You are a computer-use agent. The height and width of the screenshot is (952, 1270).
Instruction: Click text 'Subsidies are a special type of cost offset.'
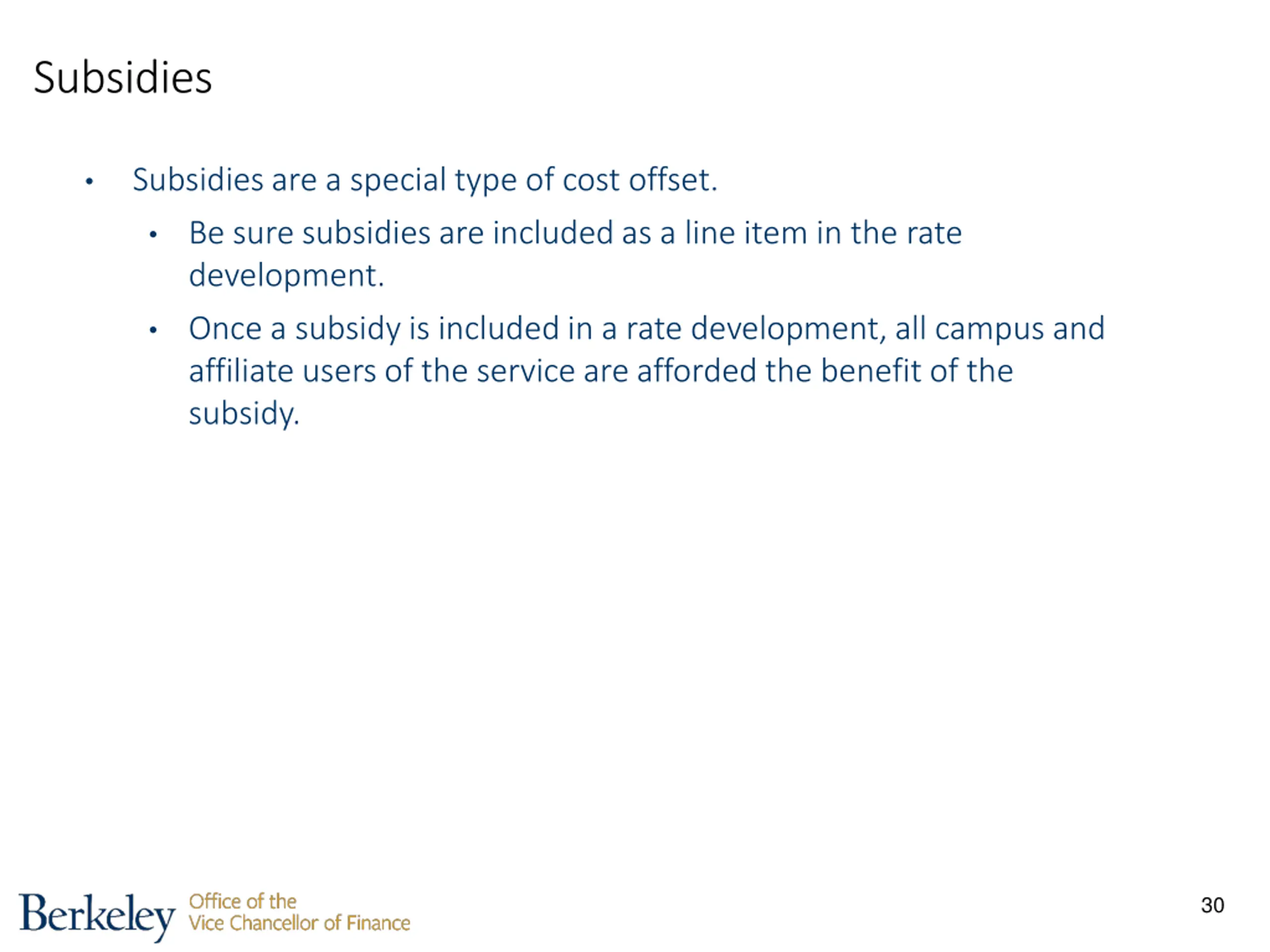(x=425, y=180)
